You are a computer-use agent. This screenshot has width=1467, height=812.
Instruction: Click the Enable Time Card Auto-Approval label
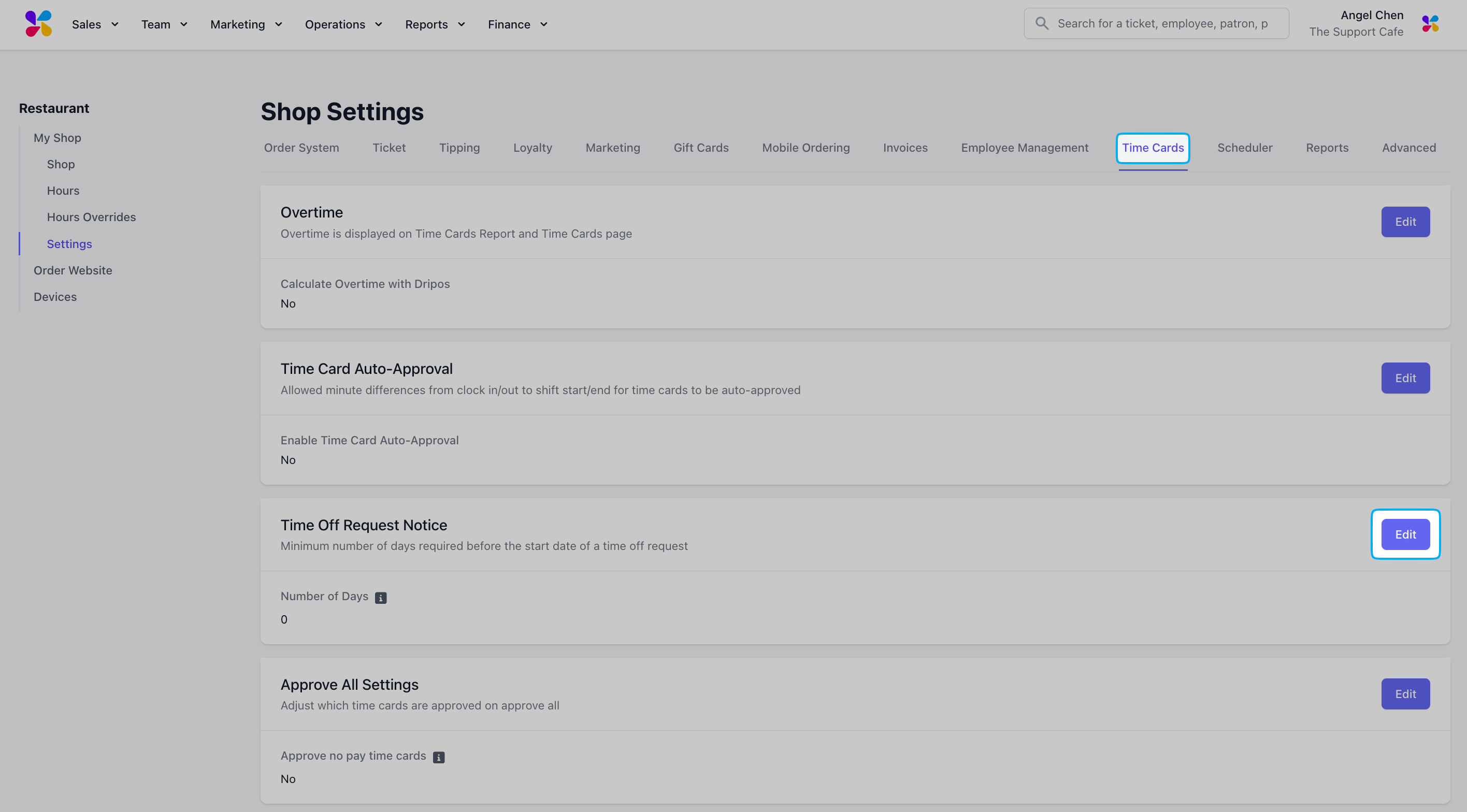[369, 440]
